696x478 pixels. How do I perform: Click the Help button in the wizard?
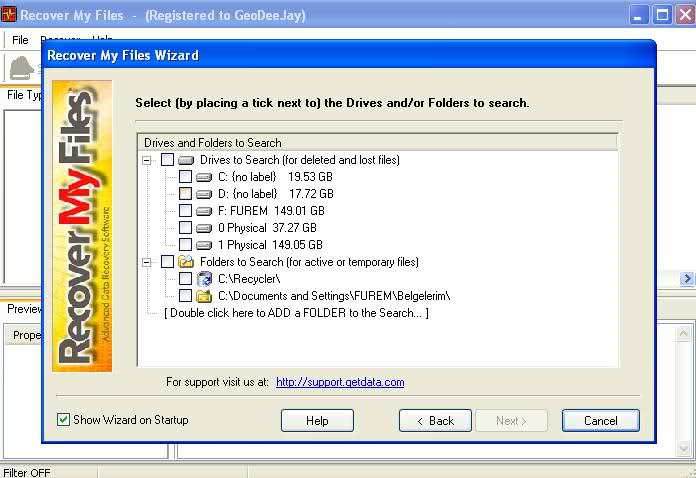(317, 420)
